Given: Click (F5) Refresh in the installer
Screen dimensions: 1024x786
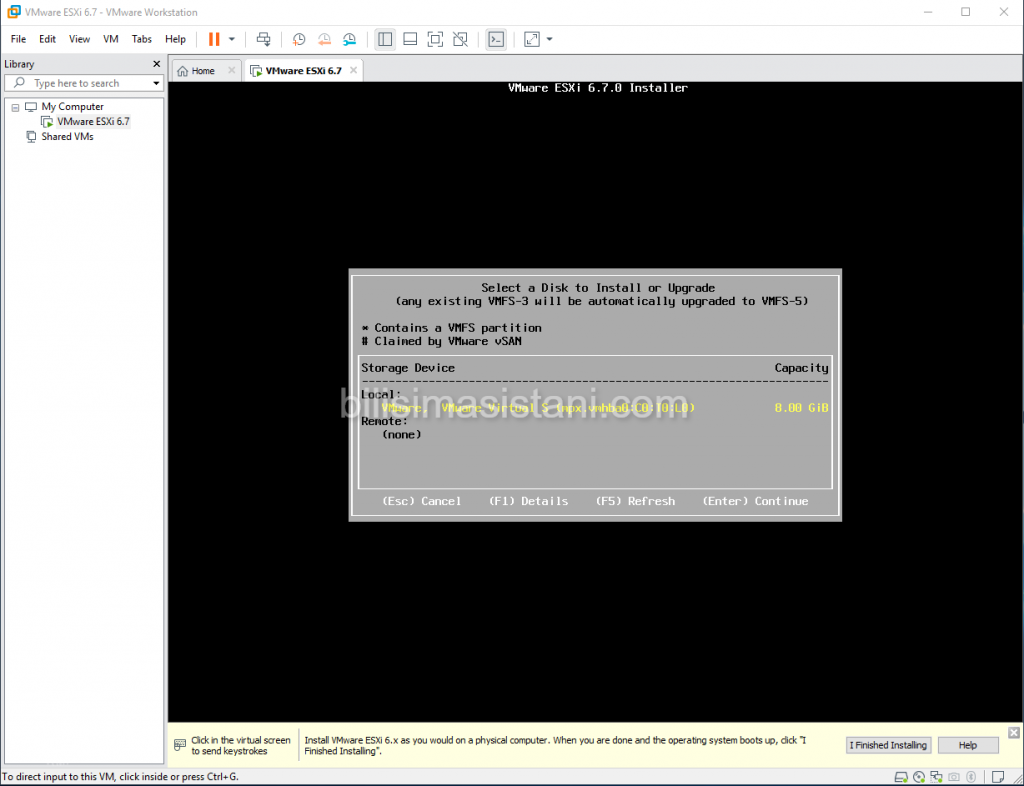Looking at the screenshot, I should (635, 501).
